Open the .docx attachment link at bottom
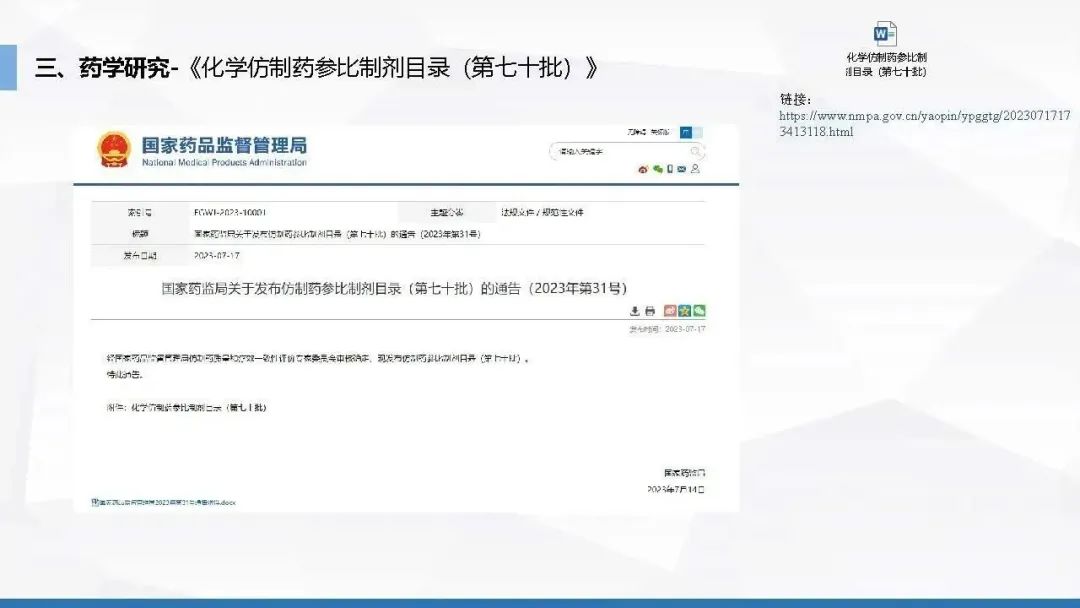The height and width of the screenshot is (608, 1080). click(165, 502)
